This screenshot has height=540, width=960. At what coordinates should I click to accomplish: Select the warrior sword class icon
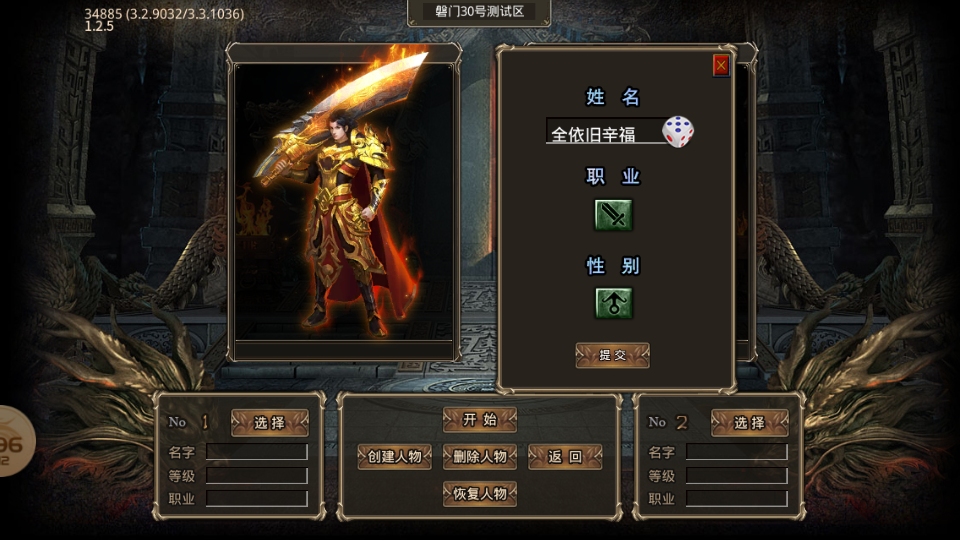(x=613, y=215)
